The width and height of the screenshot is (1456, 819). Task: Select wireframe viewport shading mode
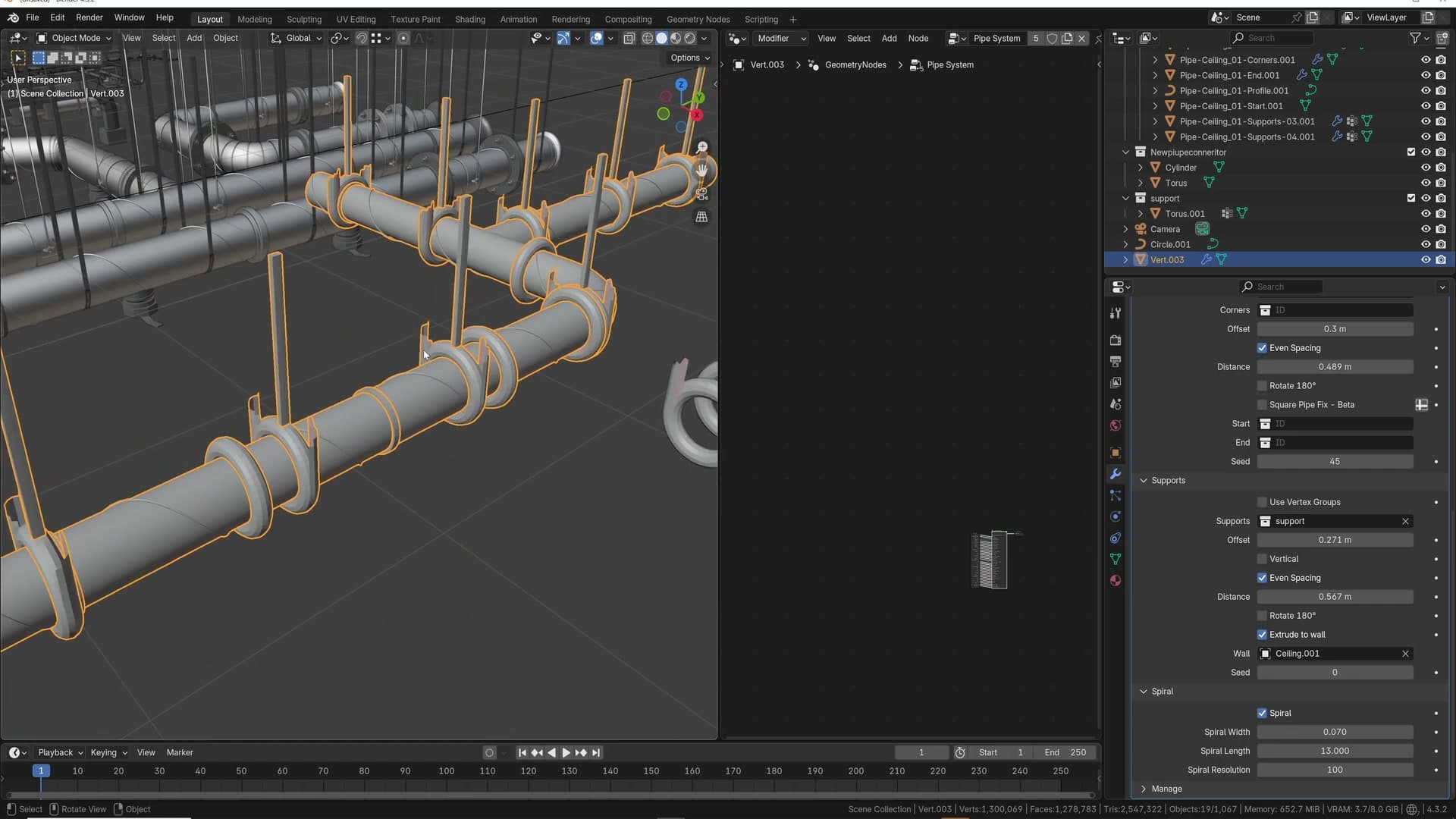pos(648,38)
